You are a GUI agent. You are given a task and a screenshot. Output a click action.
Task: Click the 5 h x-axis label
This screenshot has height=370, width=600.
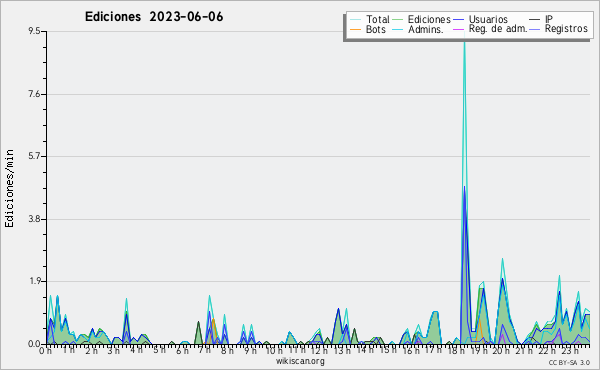(159, 350)
